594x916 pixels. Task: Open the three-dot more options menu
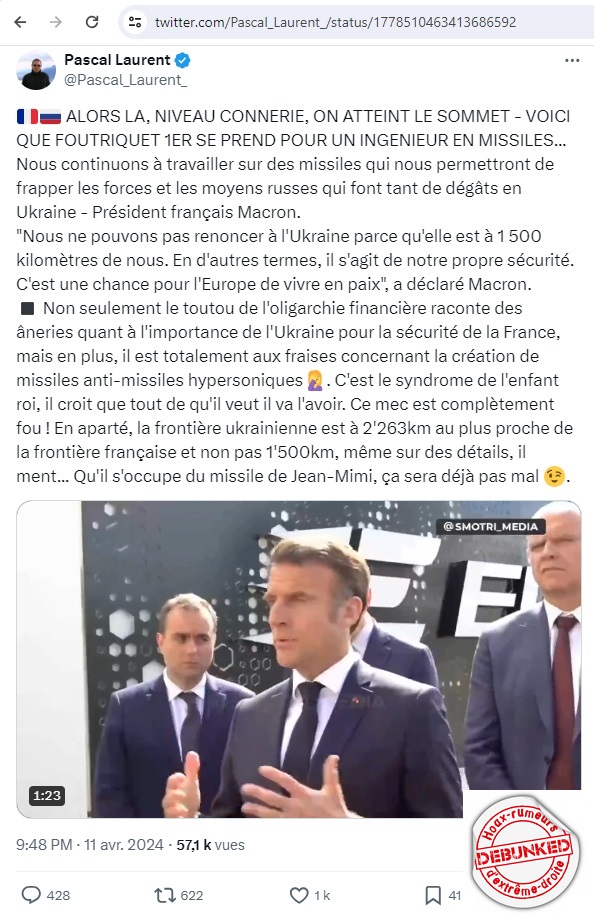click(x=572, y=60)
